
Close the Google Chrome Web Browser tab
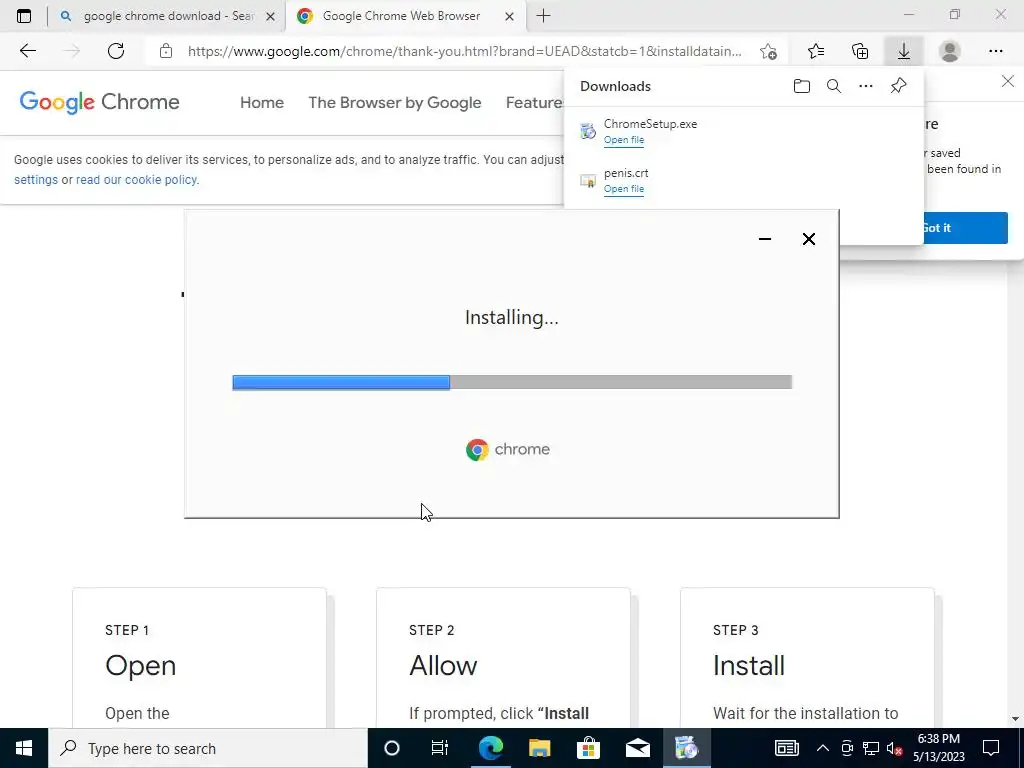(x=509, y=17)
